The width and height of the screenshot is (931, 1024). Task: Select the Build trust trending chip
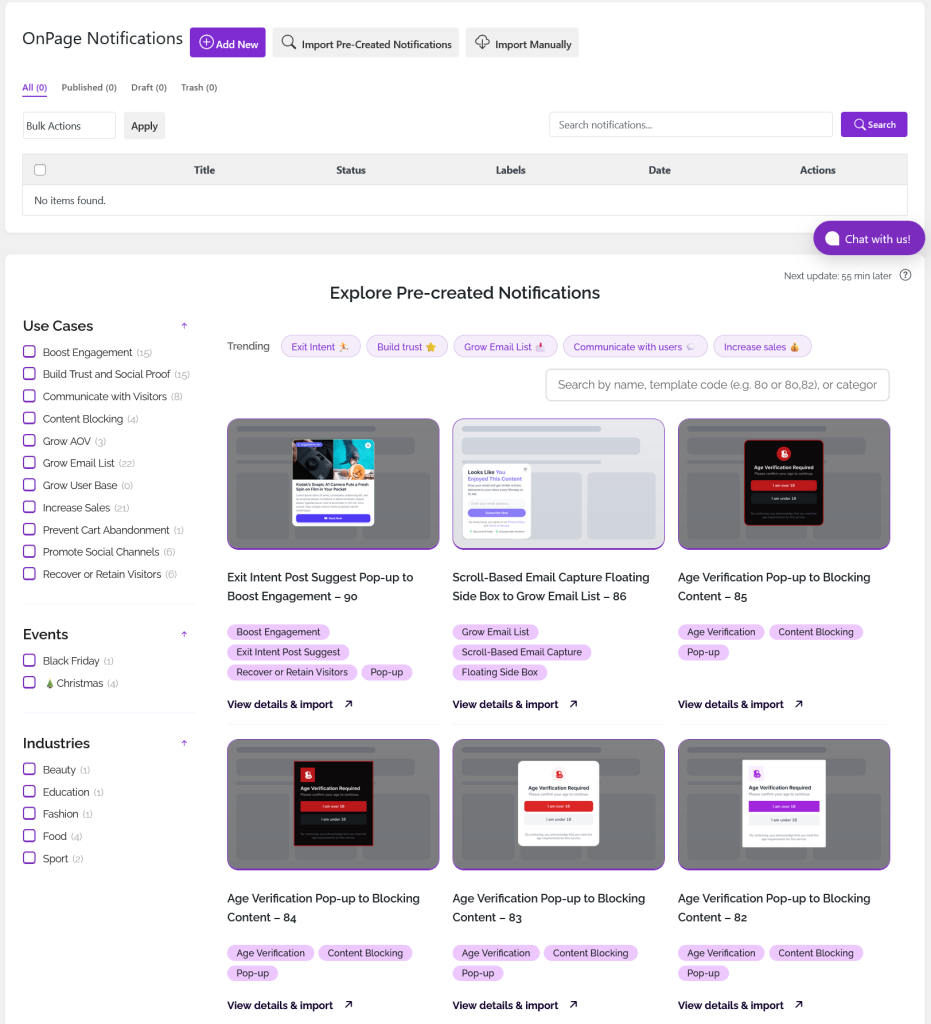pyautogui.click(x=407, y=347)
